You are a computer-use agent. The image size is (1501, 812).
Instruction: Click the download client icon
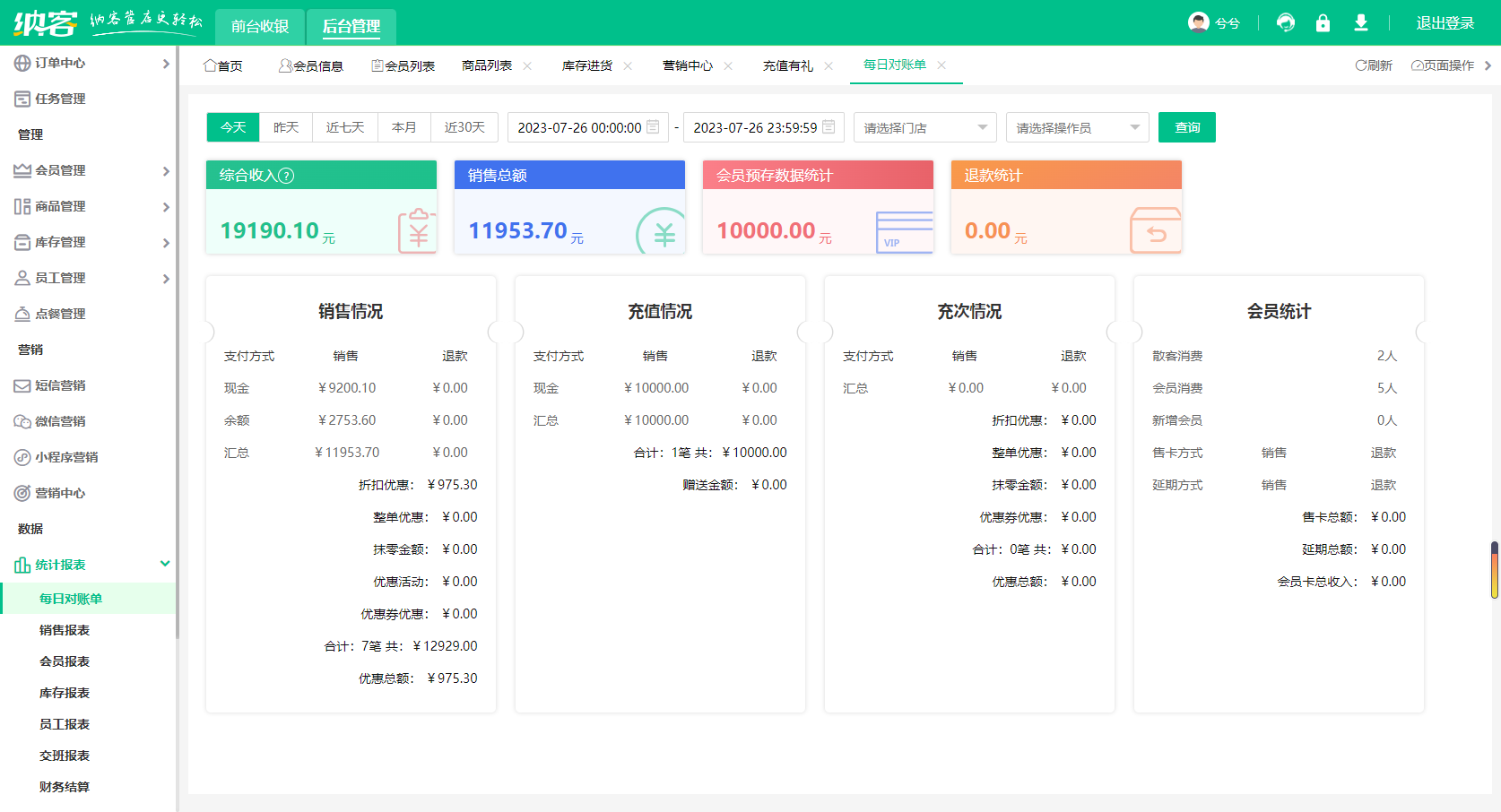coord(1361,22)
